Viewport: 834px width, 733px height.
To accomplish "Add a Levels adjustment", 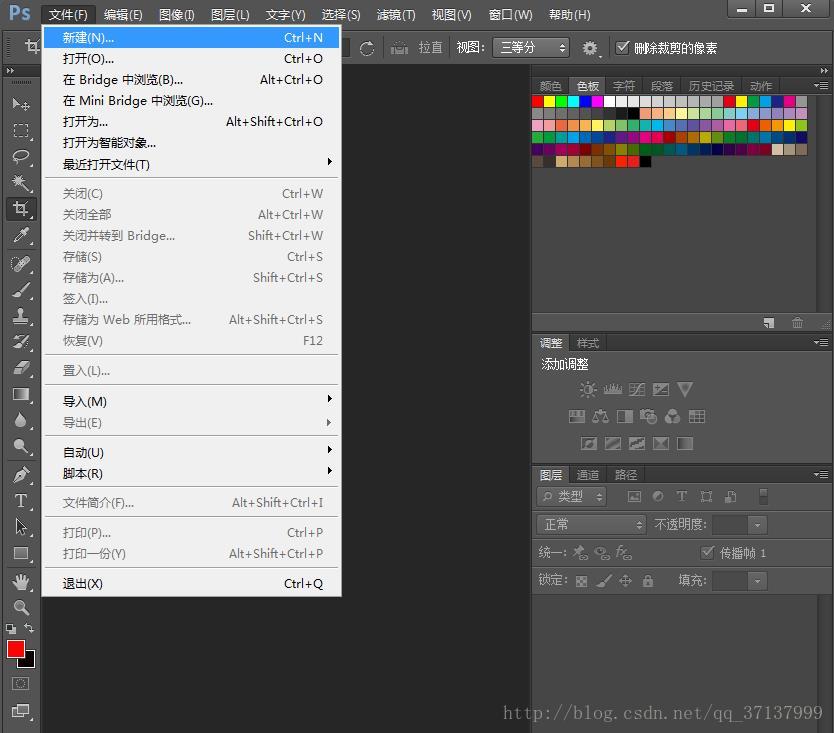I will [612, 390].
